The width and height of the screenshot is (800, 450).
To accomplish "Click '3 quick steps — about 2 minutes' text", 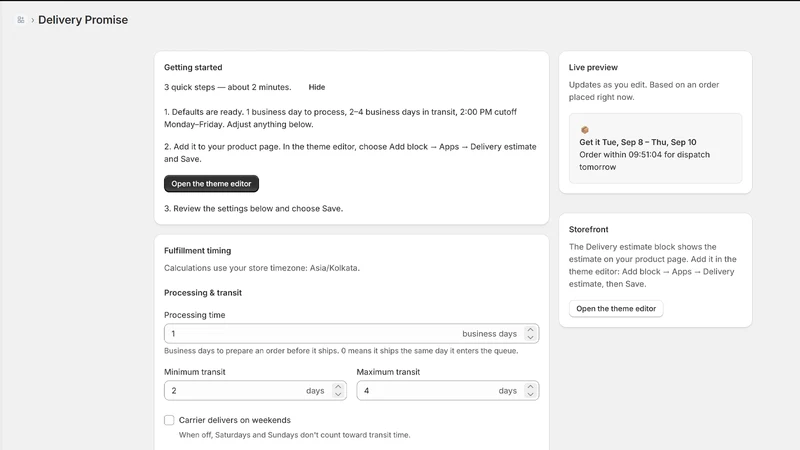I will click(x=228, y=87).
